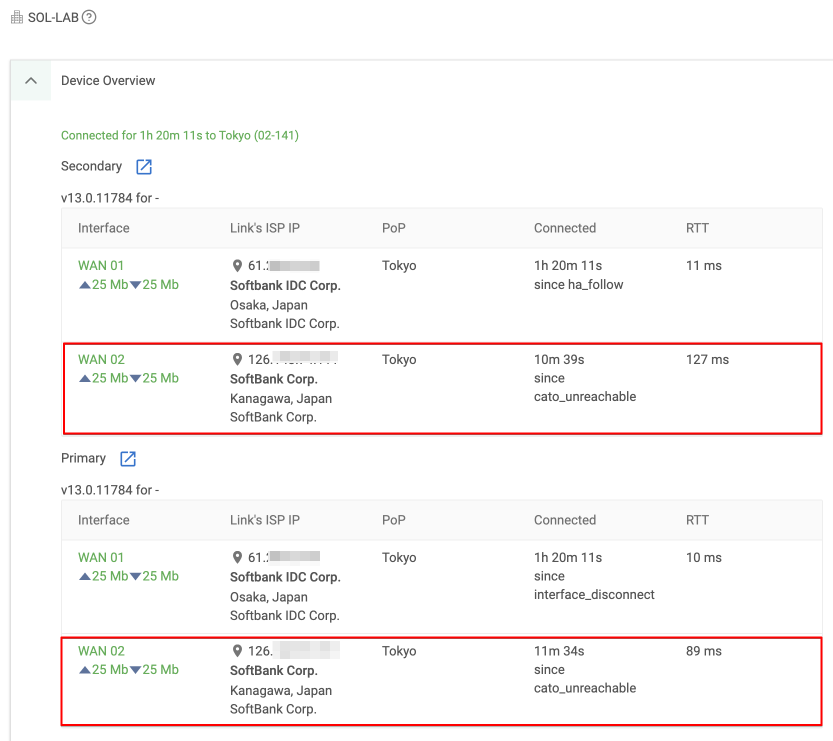Select WAN 02 in the Secondary table

tap(101, 360)
